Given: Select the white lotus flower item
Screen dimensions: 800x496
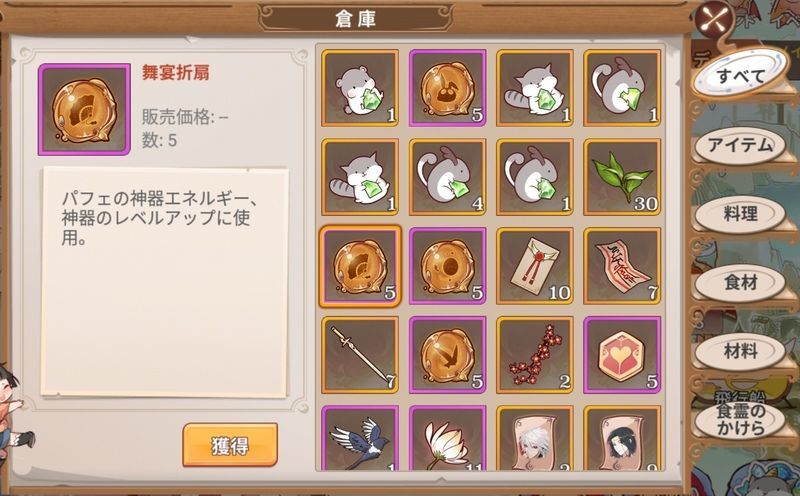Looking at the screenshot, I should click(447, 438).
